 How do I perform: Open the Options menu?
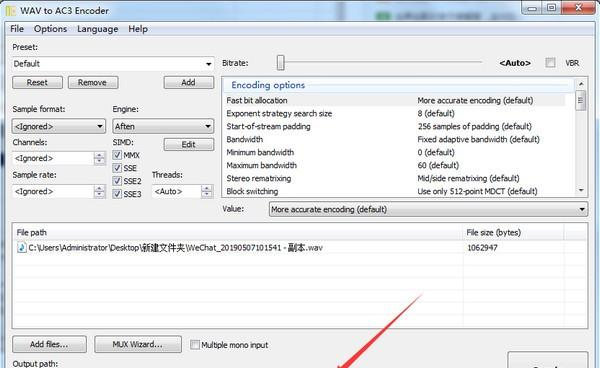point(51,29)
